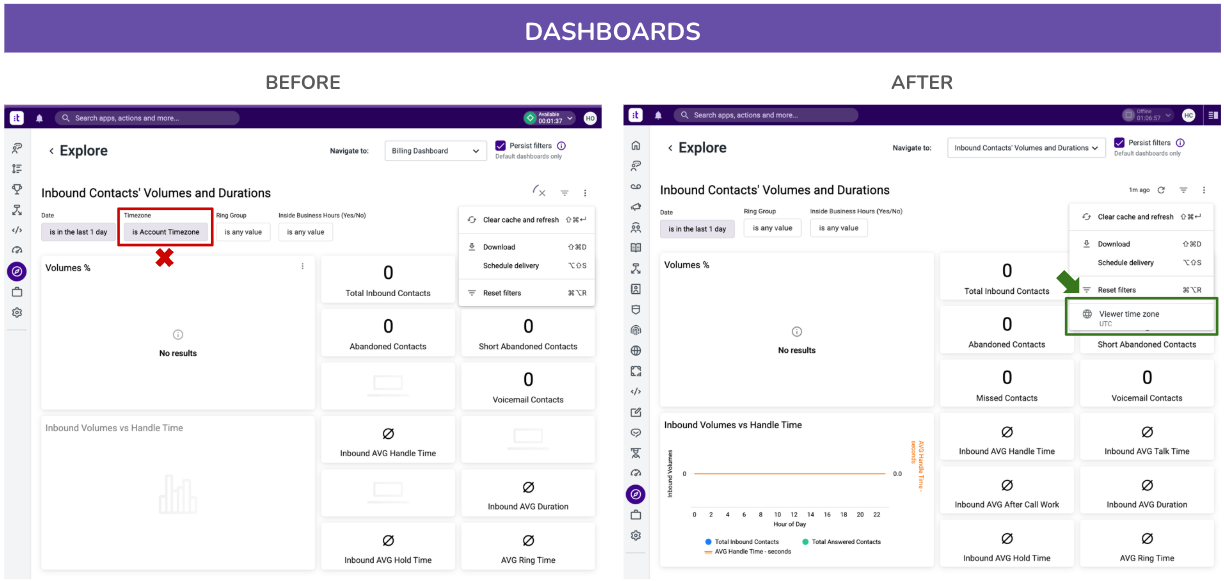
Task: Toggle Persist filters checkbox in AFTER view
Action: pyautogui.click(x=1120, y=143)
